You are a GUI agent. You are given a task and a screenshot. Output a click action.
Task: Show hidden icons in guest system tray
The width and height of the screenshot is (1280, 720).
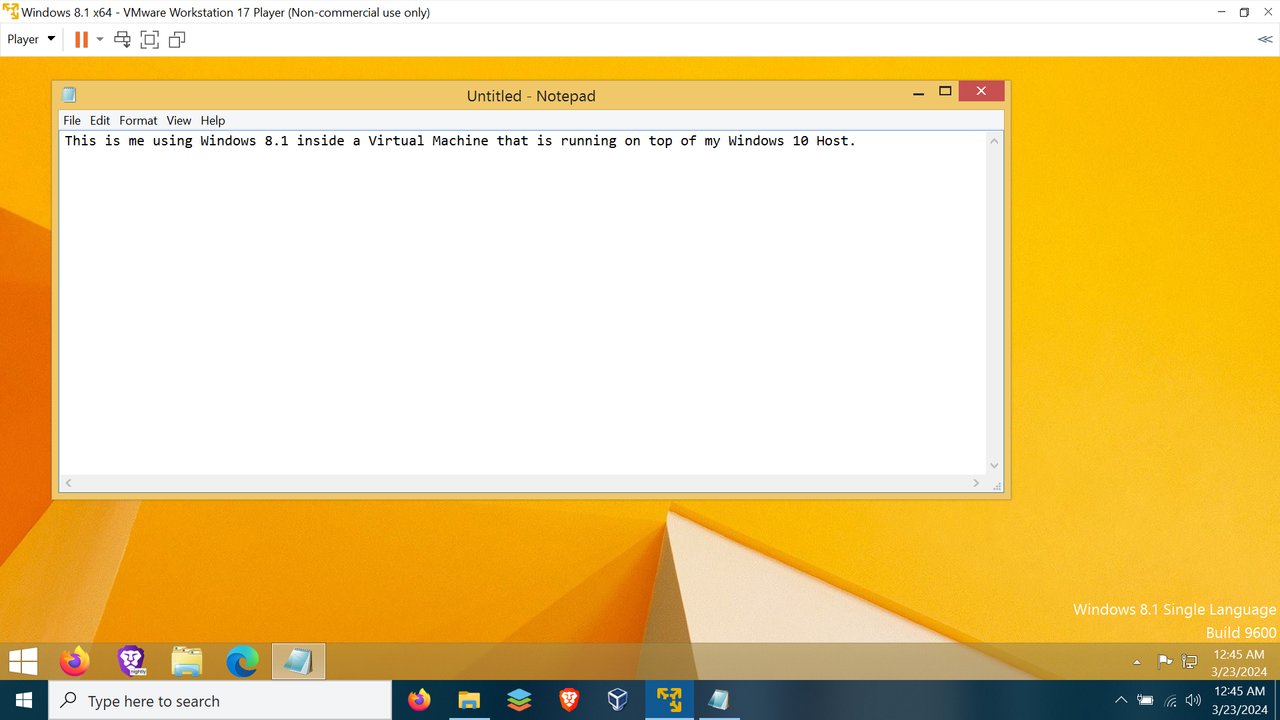click(1137, 662)
